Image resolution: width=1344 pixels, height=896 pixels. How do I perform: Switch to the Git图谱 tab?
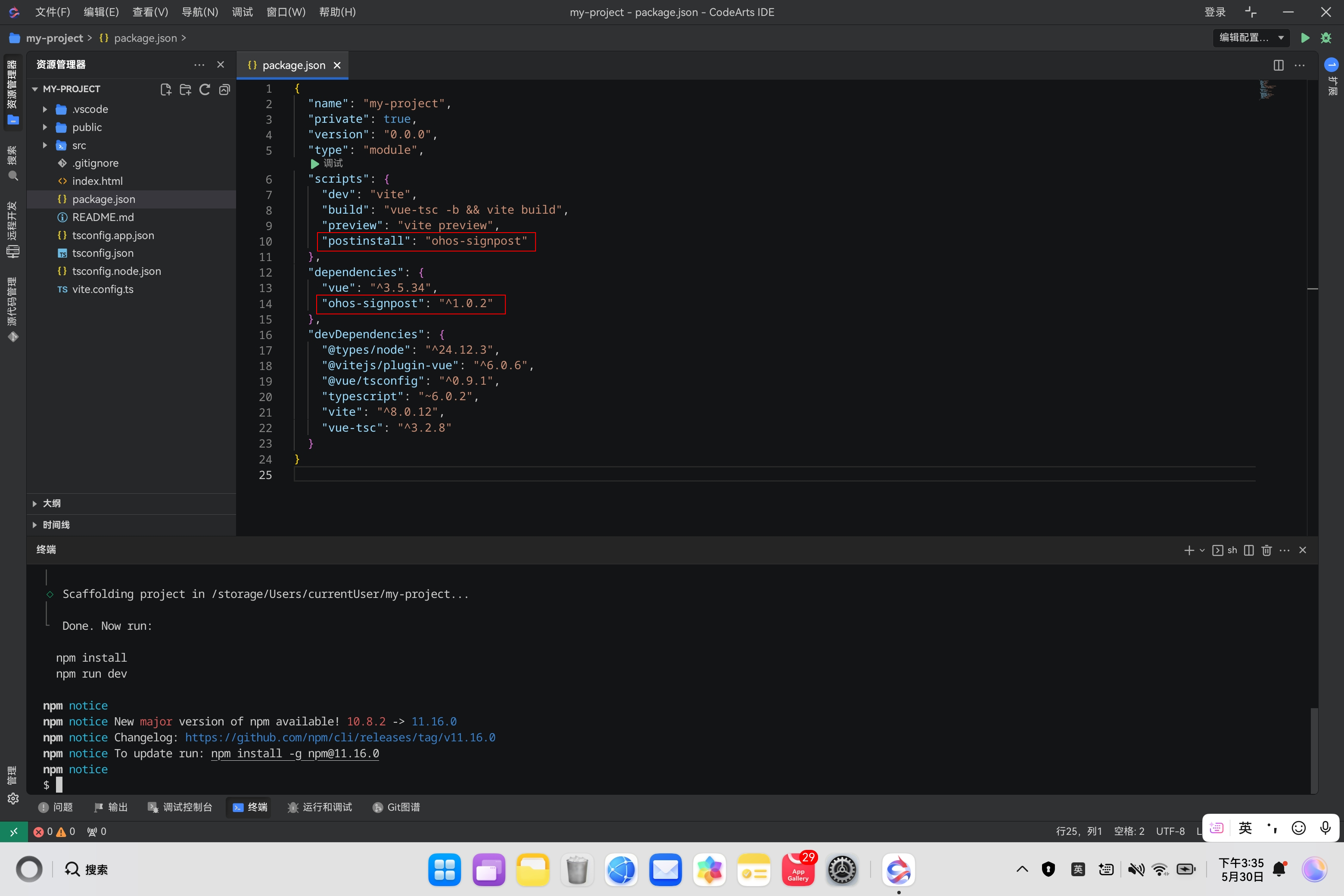point(396,807)
